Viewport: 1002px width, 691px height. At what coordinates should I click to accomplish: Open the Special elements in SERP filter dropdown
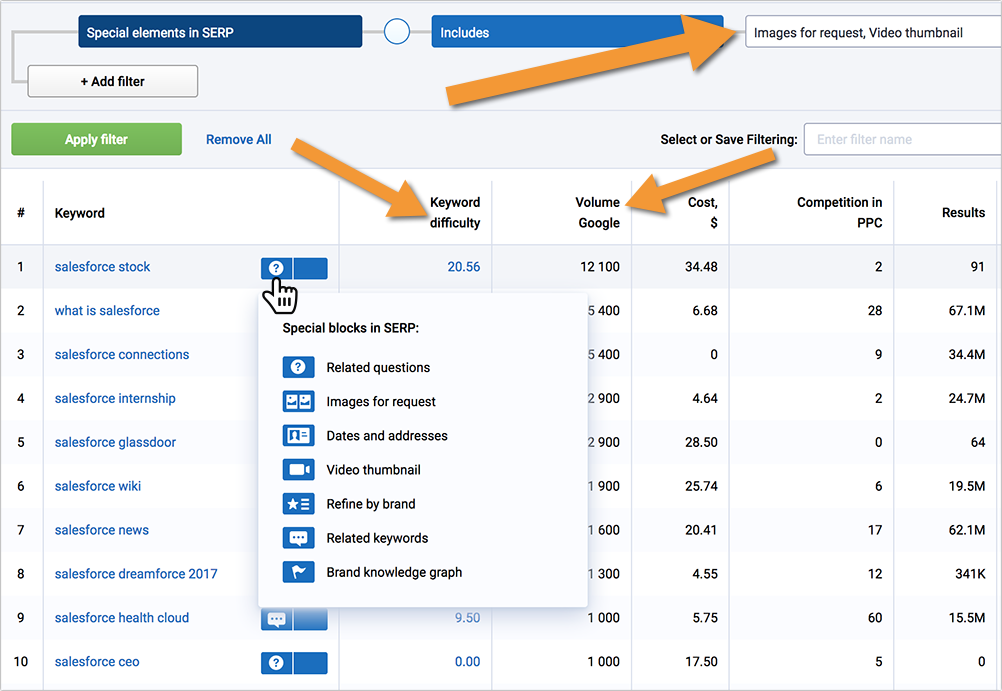(220, 32)
